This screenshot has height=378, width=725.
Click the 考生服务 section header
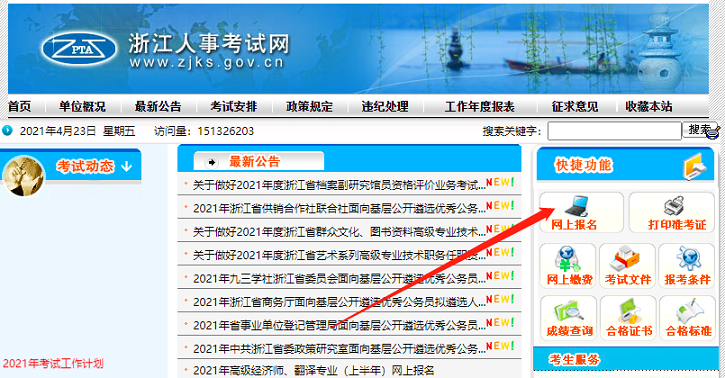pyautogui.click(x=574, y=360)
